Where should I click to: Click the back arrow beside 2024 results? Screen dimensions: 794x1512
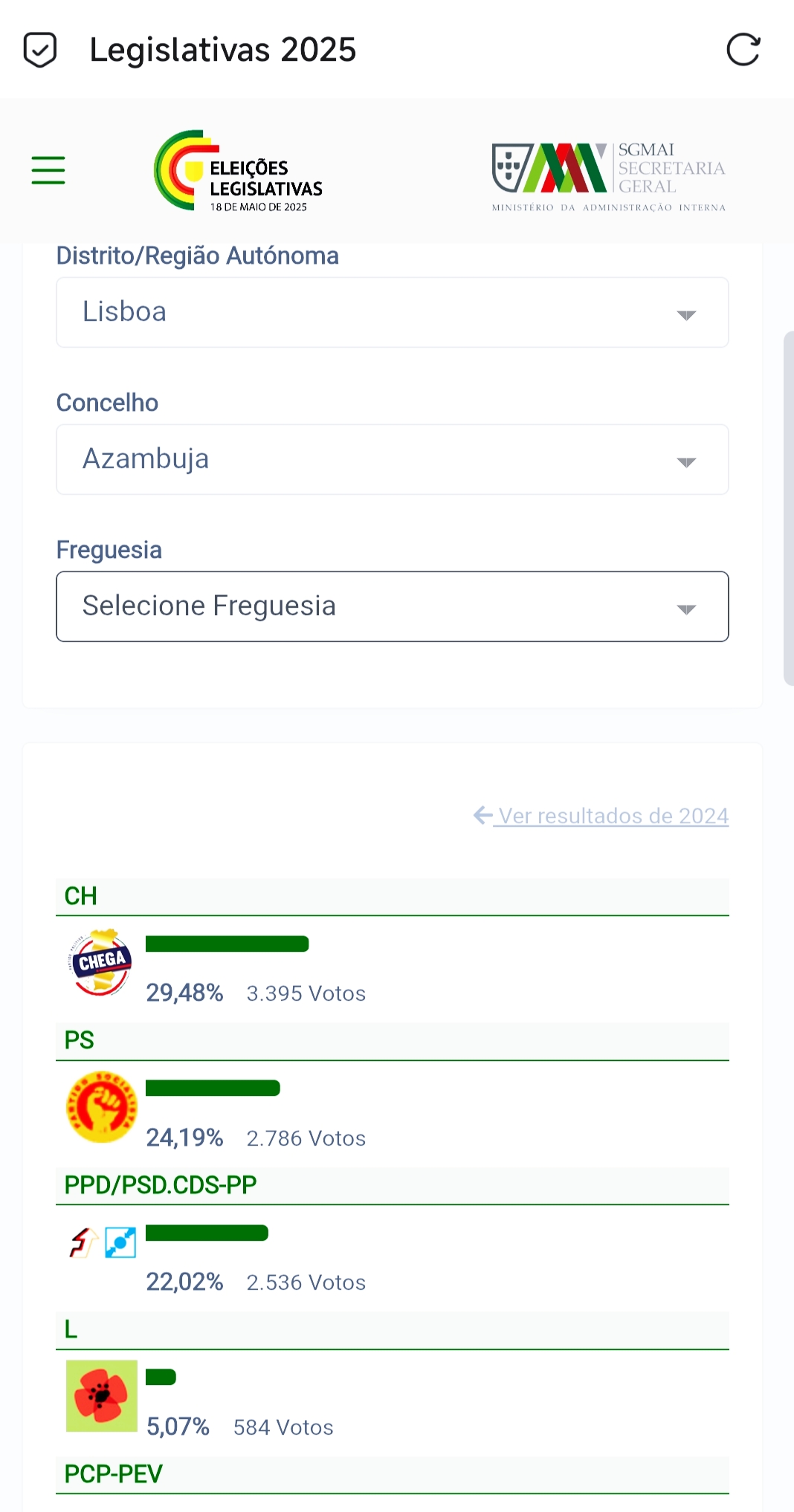tap(482, 816)
